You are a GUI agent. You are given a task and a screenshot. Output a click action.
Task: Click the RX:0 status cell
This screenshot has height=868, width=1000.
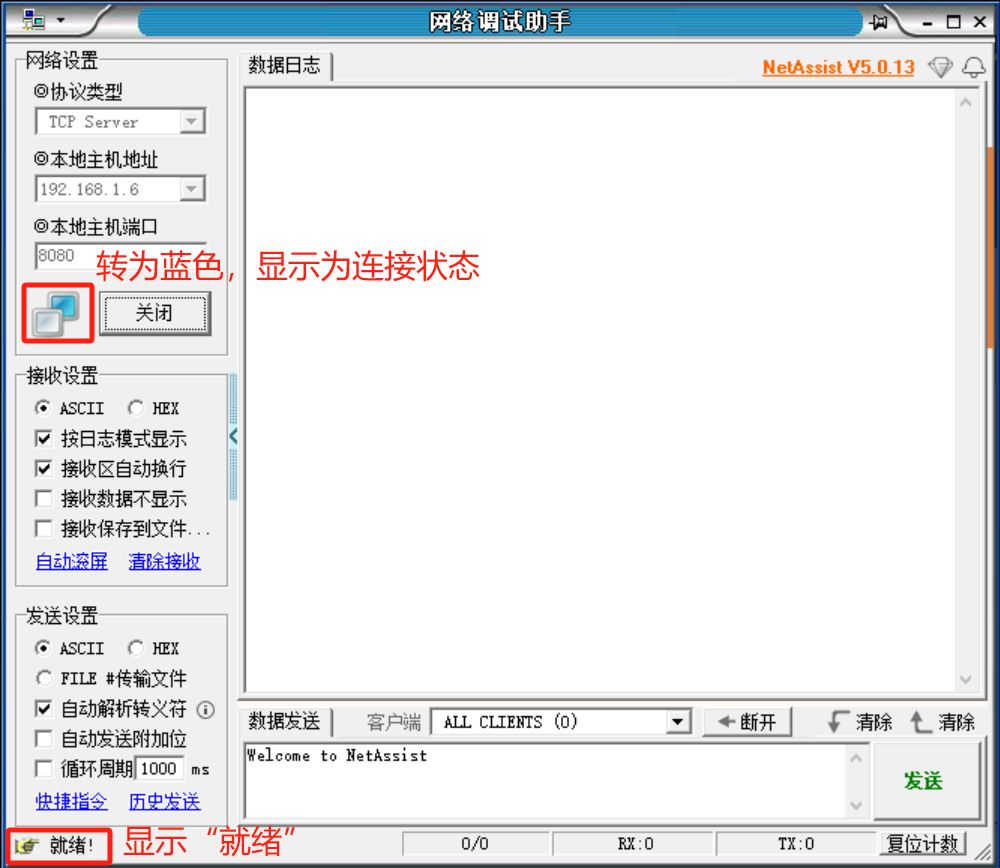(x=634, y=844)
